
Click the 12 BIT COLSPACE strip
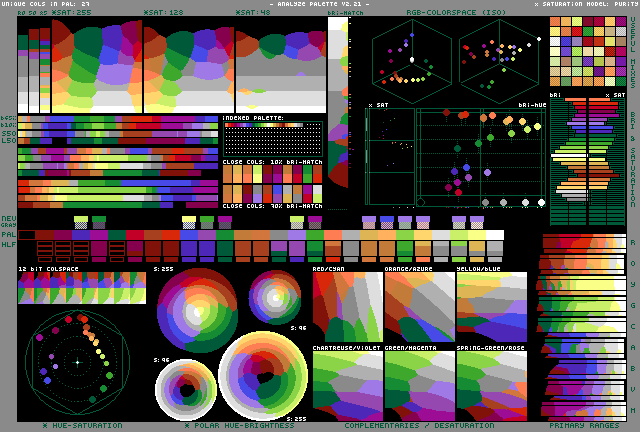82,288
